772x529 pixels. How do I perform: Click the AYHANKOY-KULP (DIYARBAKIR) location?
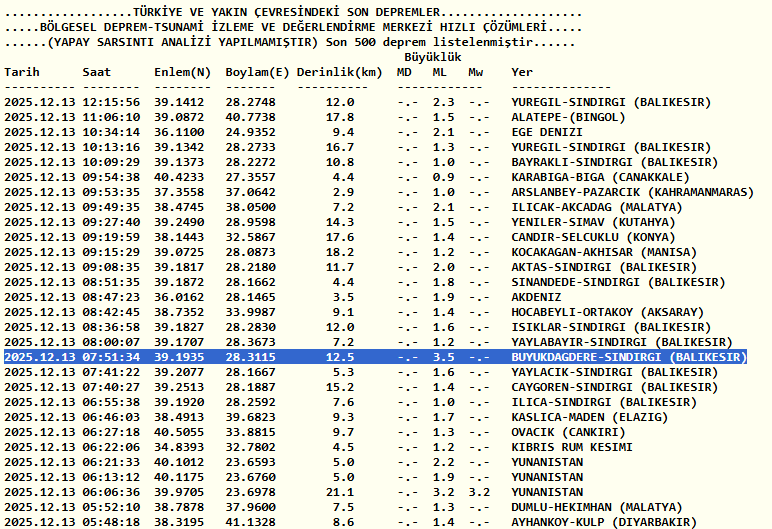click(604, 522)
